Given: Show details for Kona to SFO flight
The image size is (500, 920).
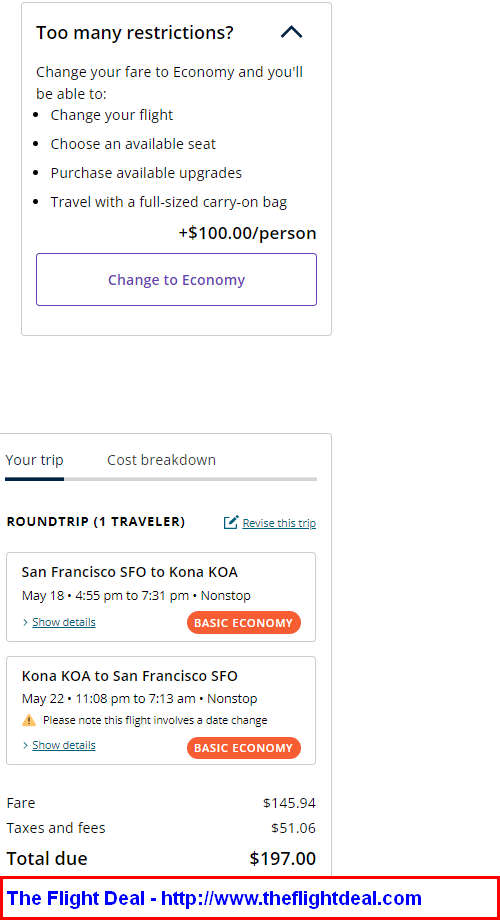Looking at the screenshot, I should coord(64,745).
